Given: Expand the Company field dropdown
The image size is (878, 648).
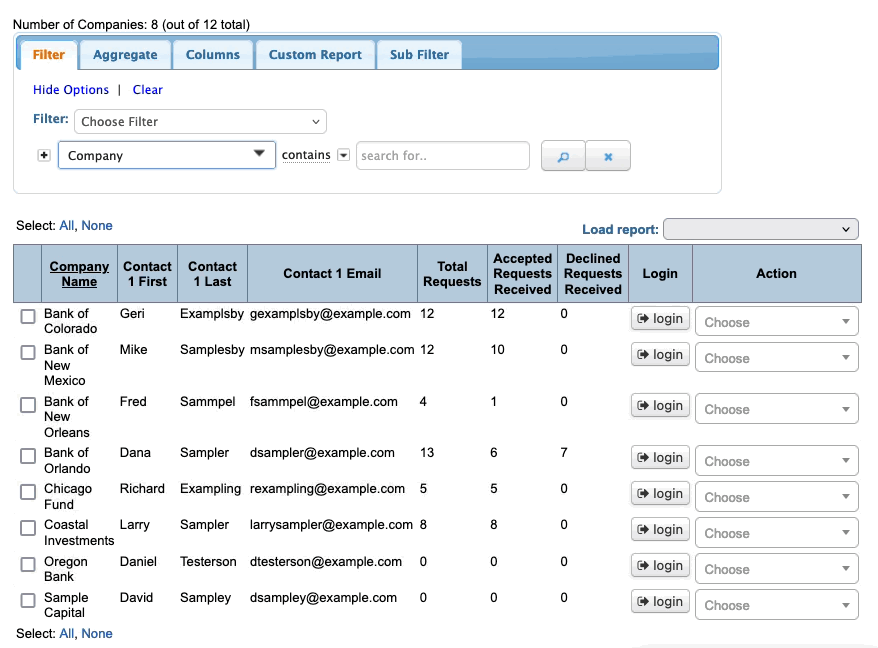Looking at the screenshot, I should tap(166, 155).
